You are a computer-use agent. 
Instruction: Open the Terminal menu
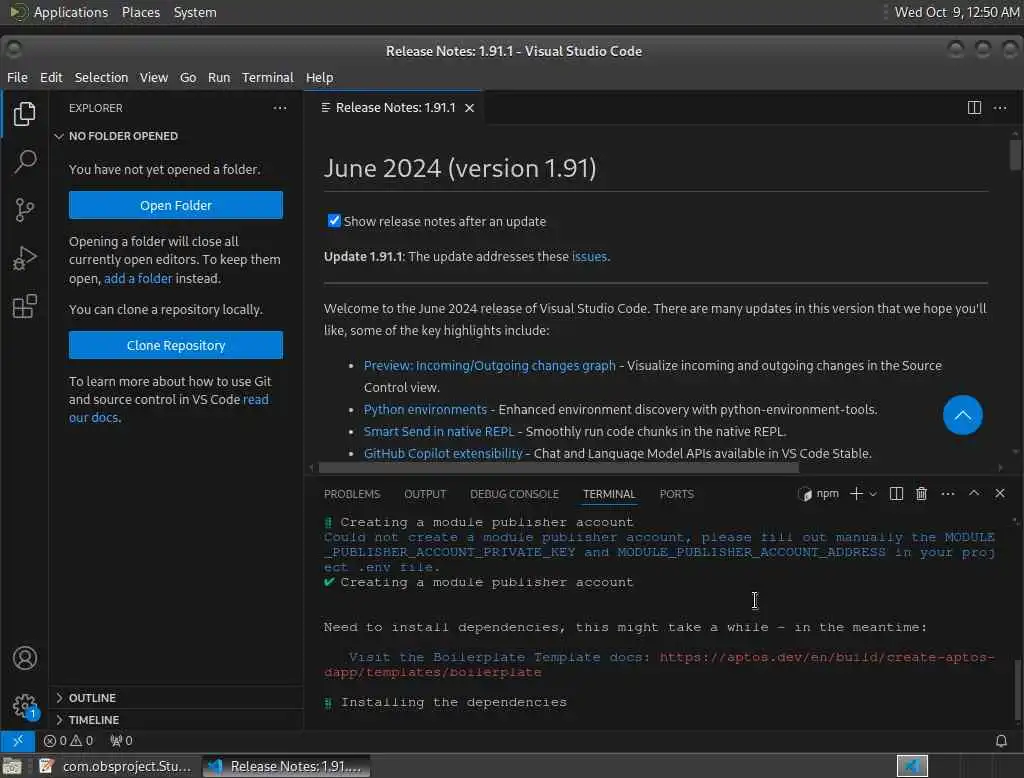(x=268, y=77)
